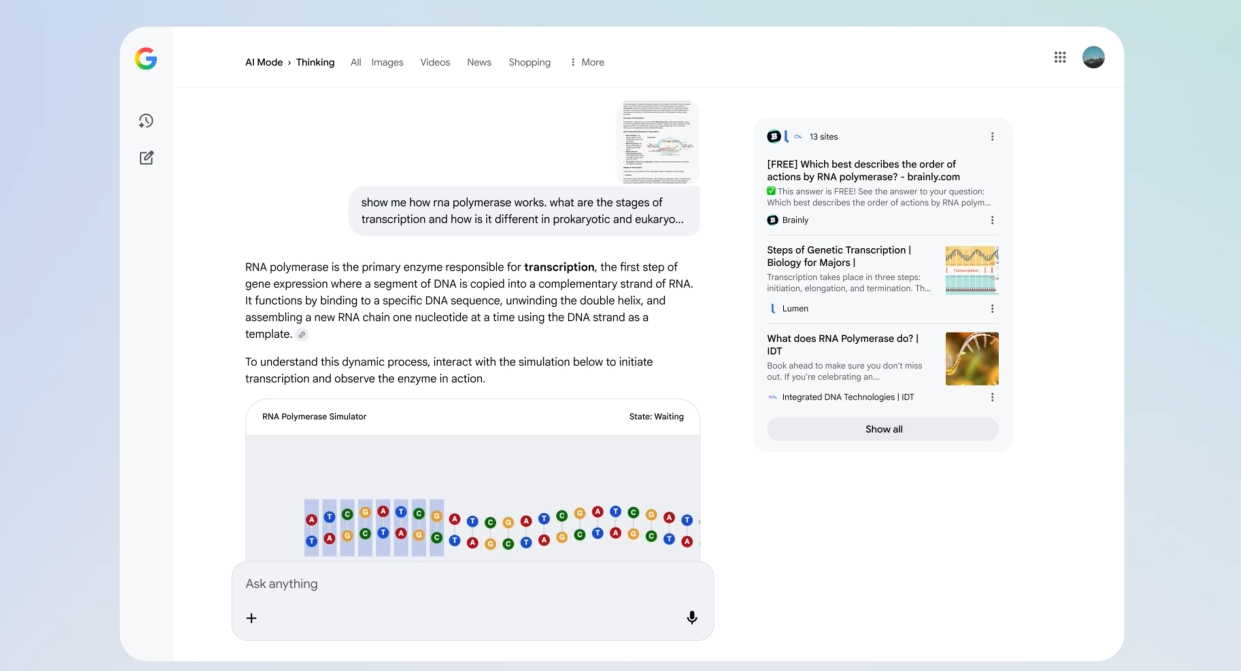Open AI Mode history icon
This screenshot has width=1241, height=671.
click(x=146, y=121)
